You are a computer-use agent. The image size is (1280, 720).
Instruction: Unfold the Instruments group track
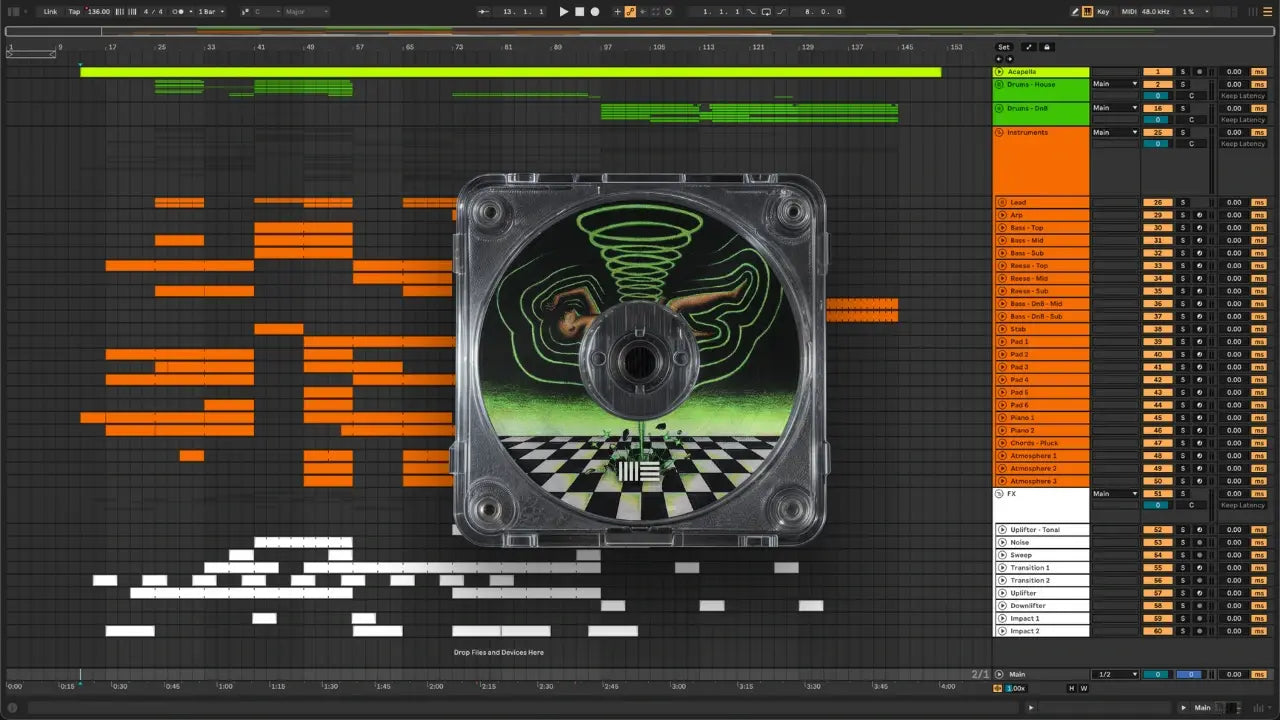pos(1000,132)
